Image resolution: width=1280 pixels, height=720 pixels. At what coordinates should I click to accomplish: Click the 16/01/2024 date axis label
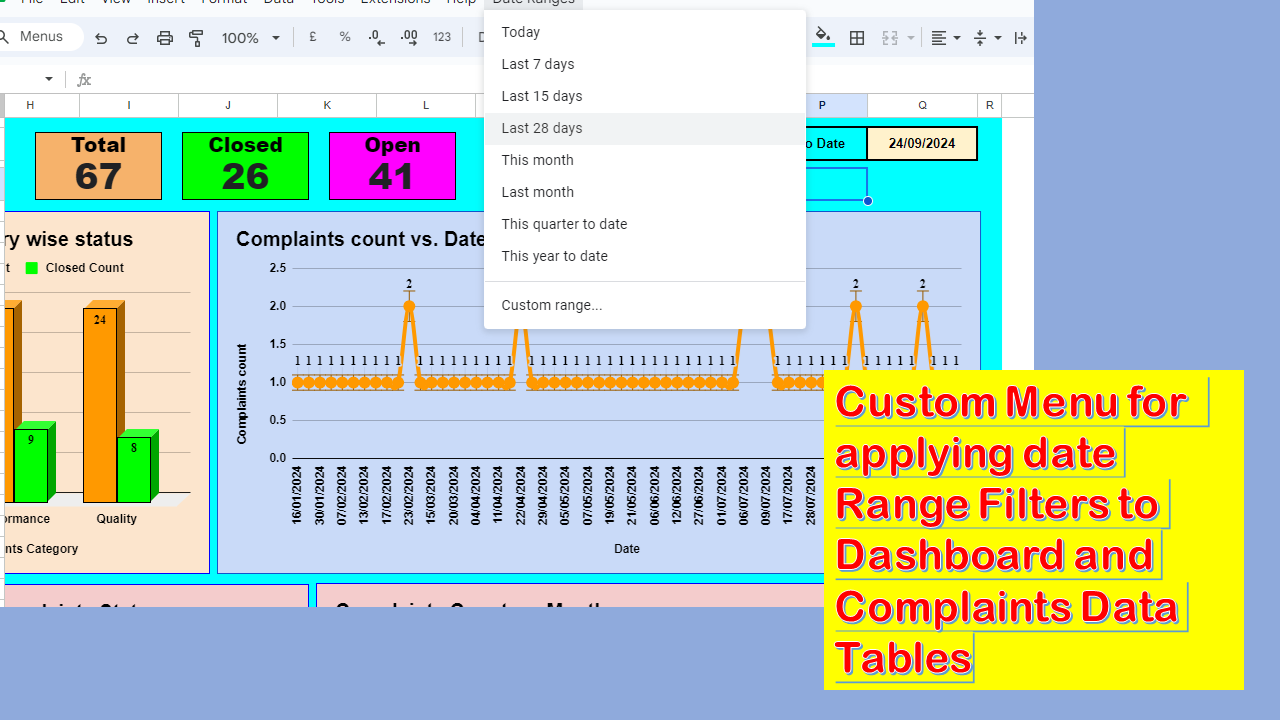pyautogui.click(x=297, y=495)
